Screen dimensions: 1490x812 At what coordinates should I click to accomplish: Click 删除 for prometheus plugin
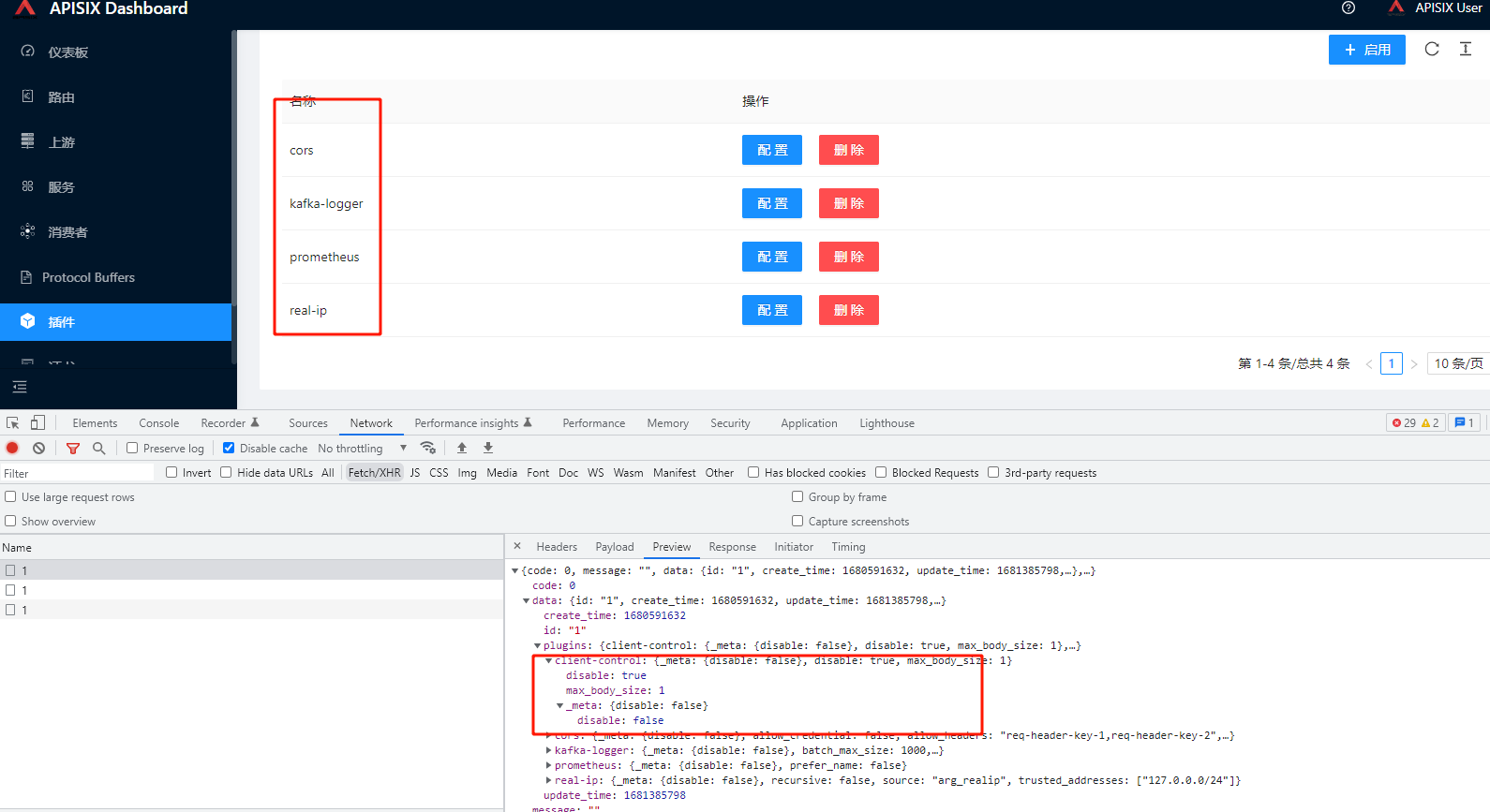pos(849,257)
